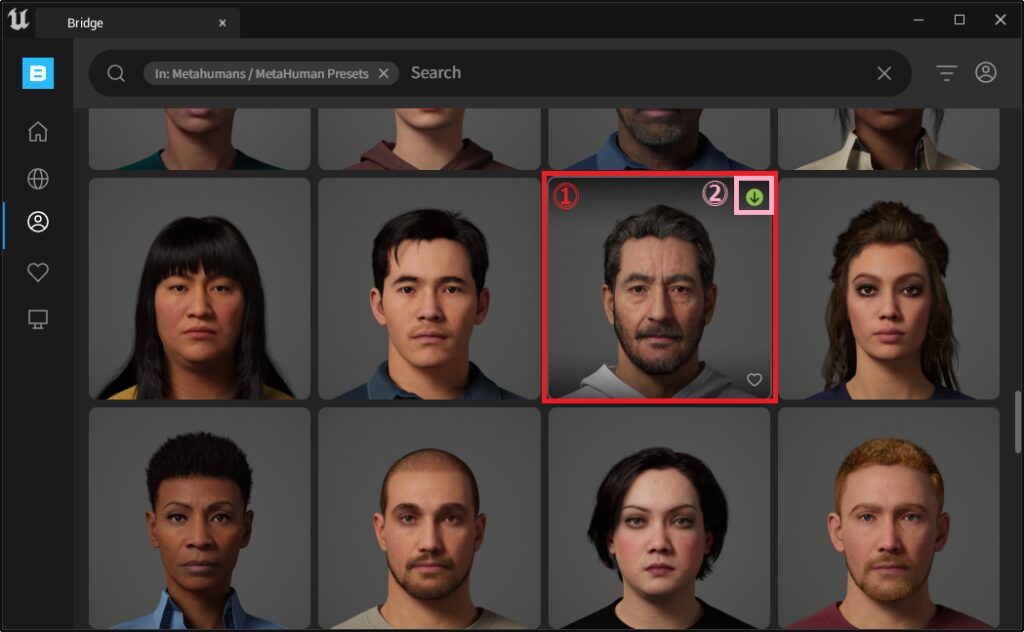Open the filter options icon
The width and height of the screenshot is (1024, 632).
(x=946, y=72)
